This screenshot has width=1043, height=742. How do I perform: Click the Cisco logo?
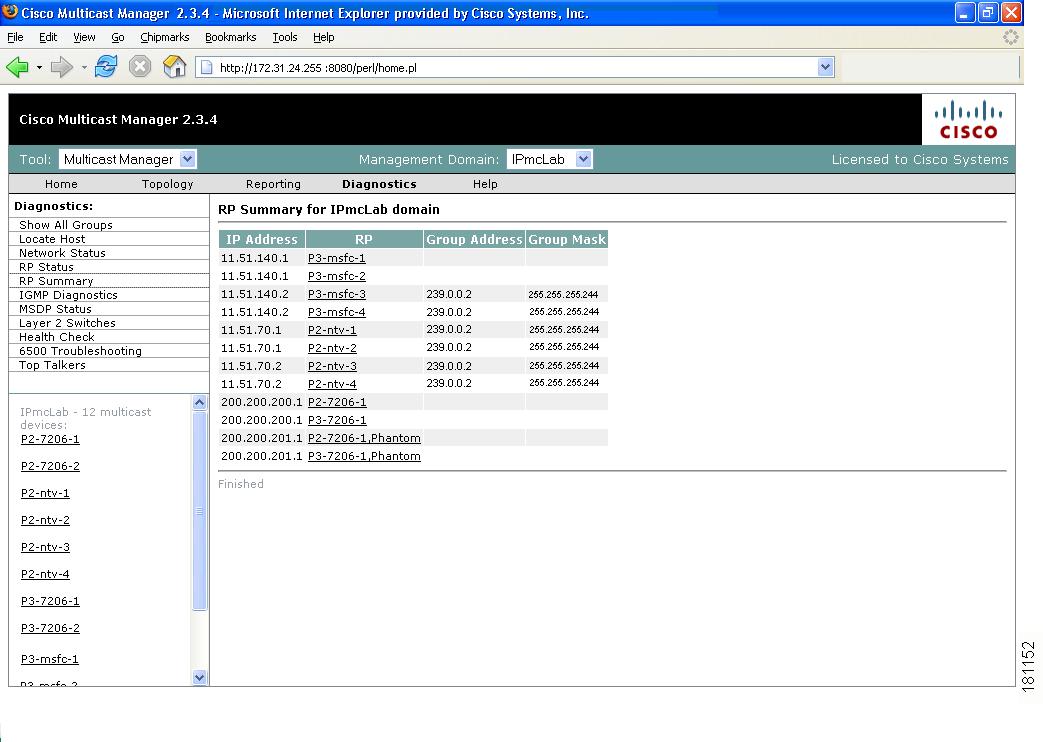tap(968, 120)
